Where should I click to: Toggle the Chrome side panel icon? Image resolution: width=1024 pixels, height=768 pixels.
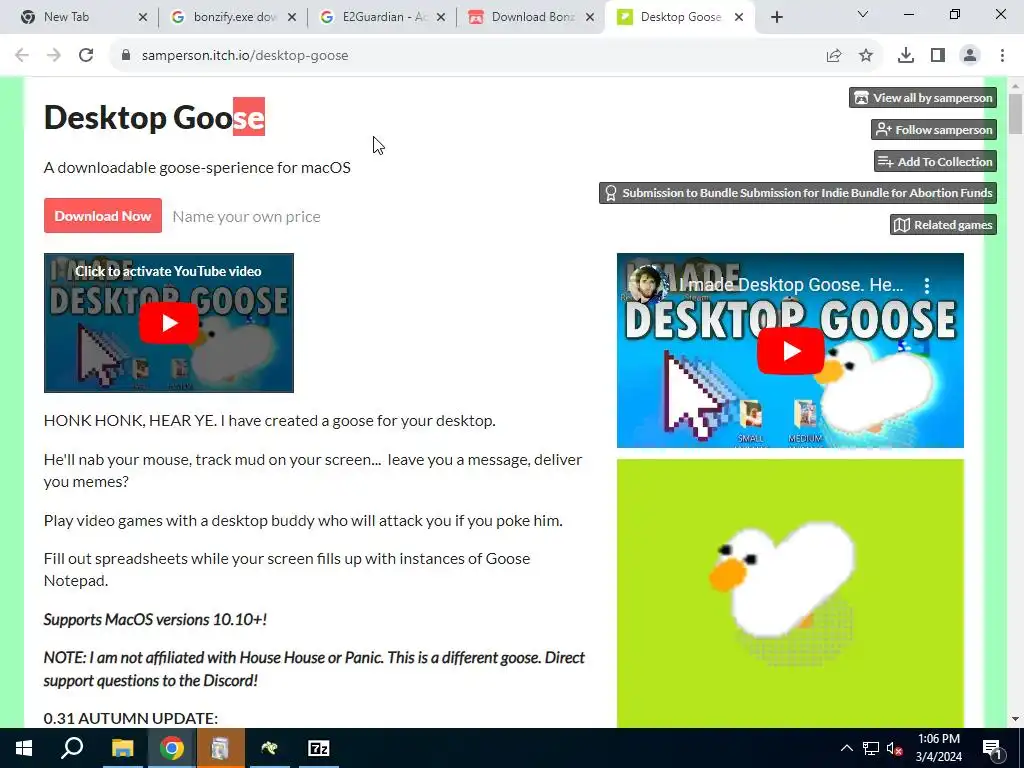pyautogui.click(x=938, y=56)
